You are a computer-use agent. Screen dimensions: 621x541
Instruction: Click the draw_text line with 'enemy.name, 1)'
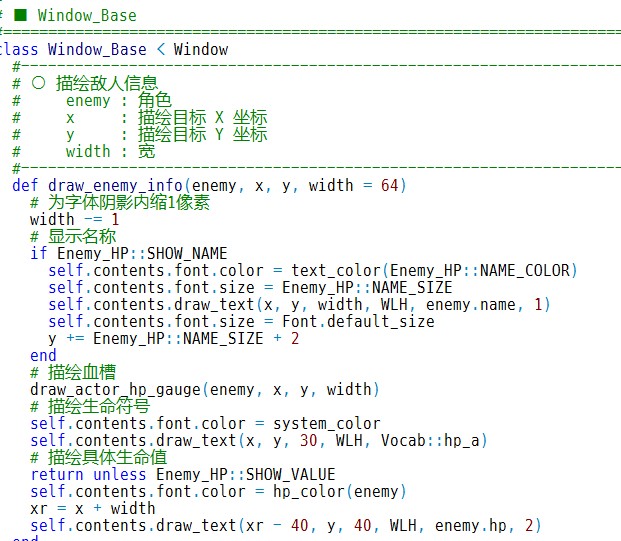299,305
